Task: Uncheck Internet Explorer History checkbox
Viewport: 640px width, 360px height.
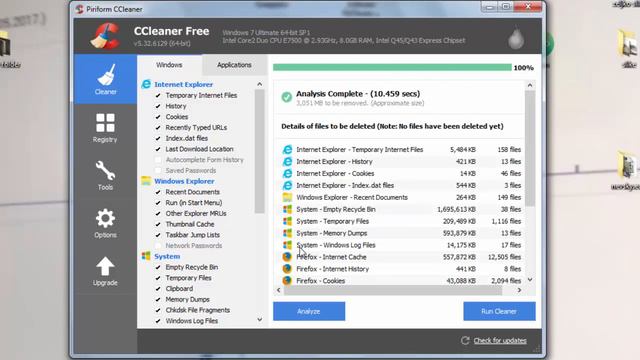Action: pyautogui.click(x=158, y=106)
